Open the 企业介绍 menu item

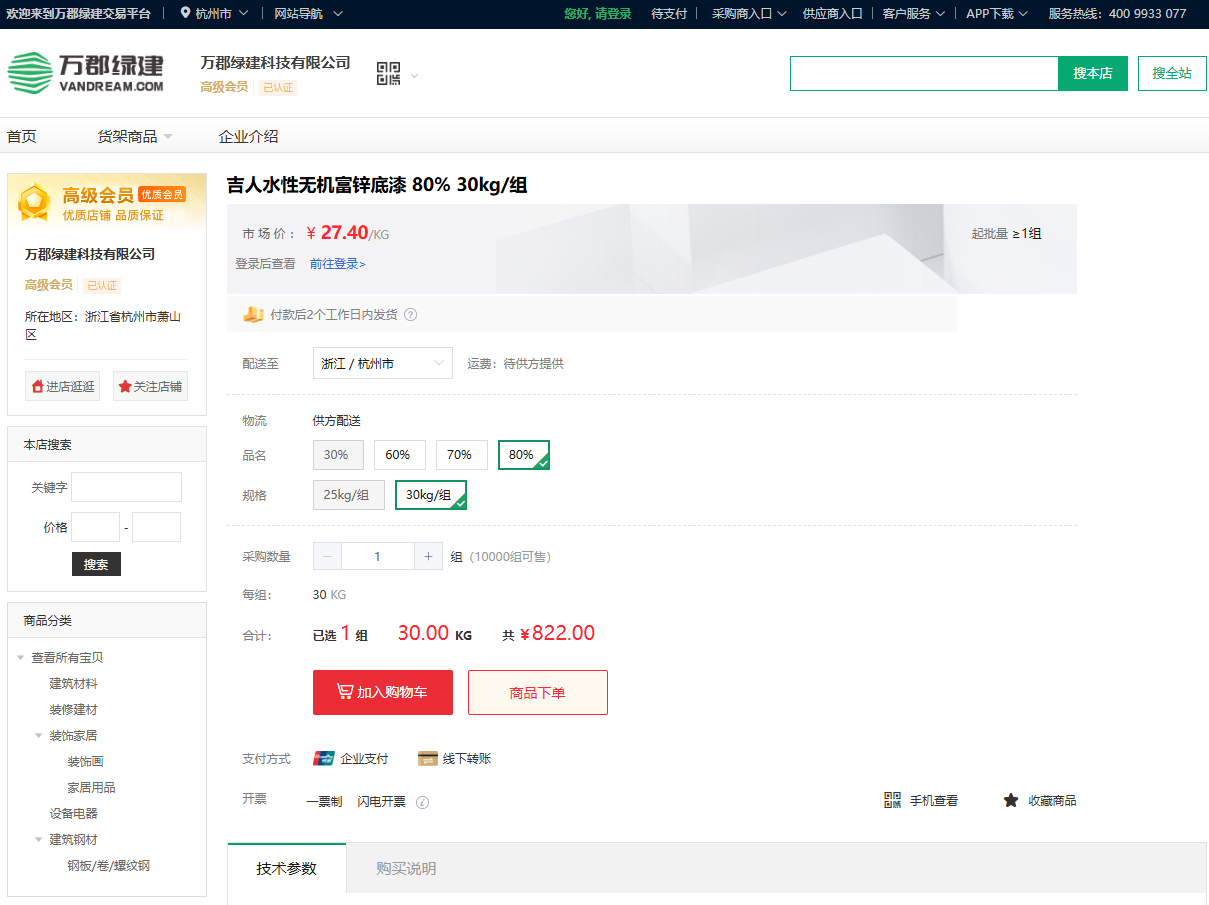[248, 137]
